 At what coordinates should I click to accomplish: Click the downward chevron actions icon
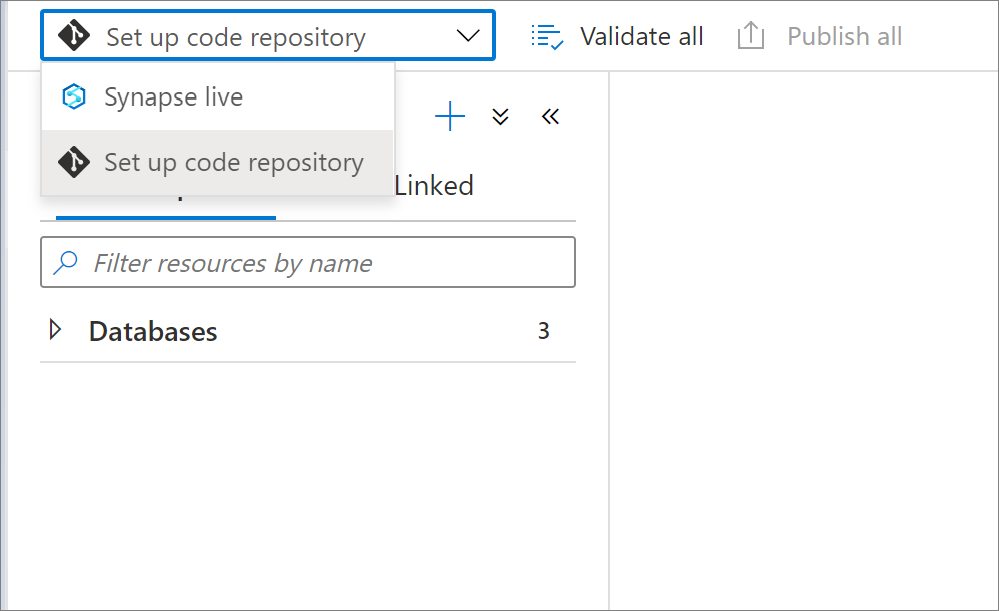[x=500, y=117]
